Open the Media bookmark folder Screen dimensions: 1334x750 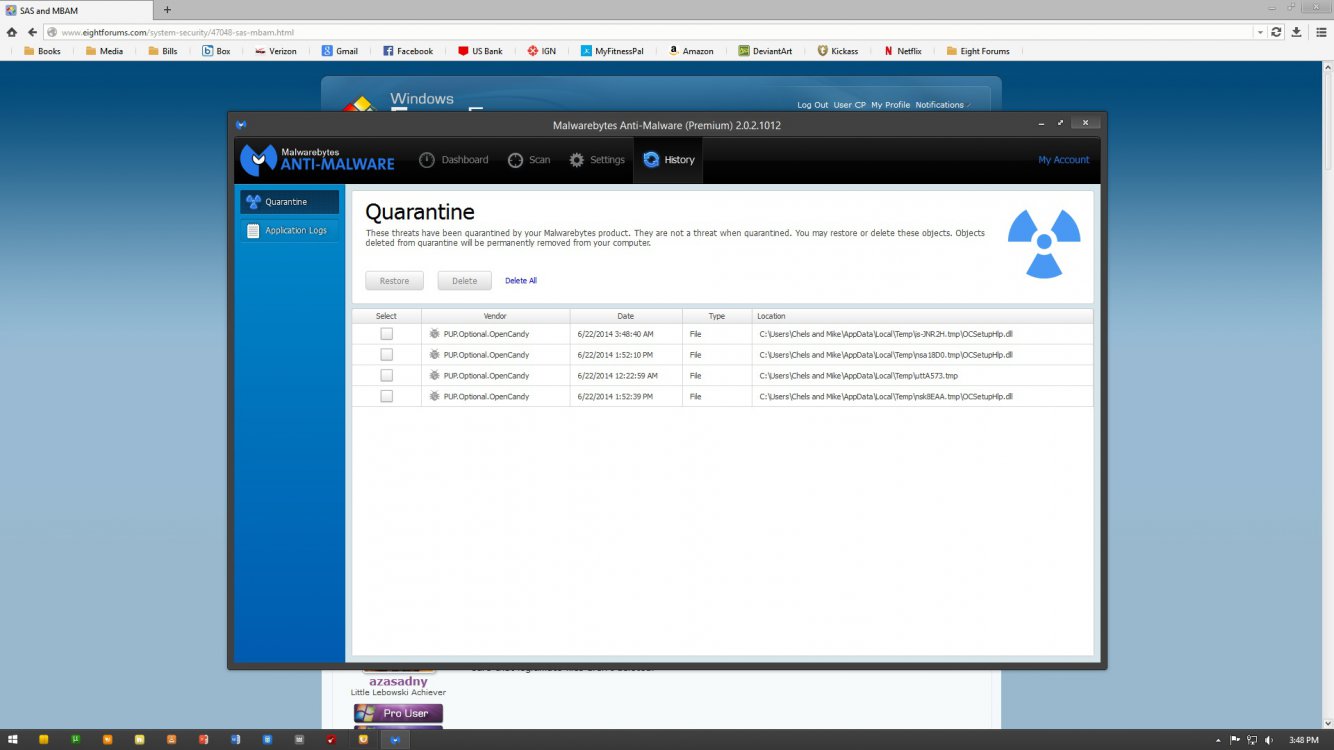(104, 51)
